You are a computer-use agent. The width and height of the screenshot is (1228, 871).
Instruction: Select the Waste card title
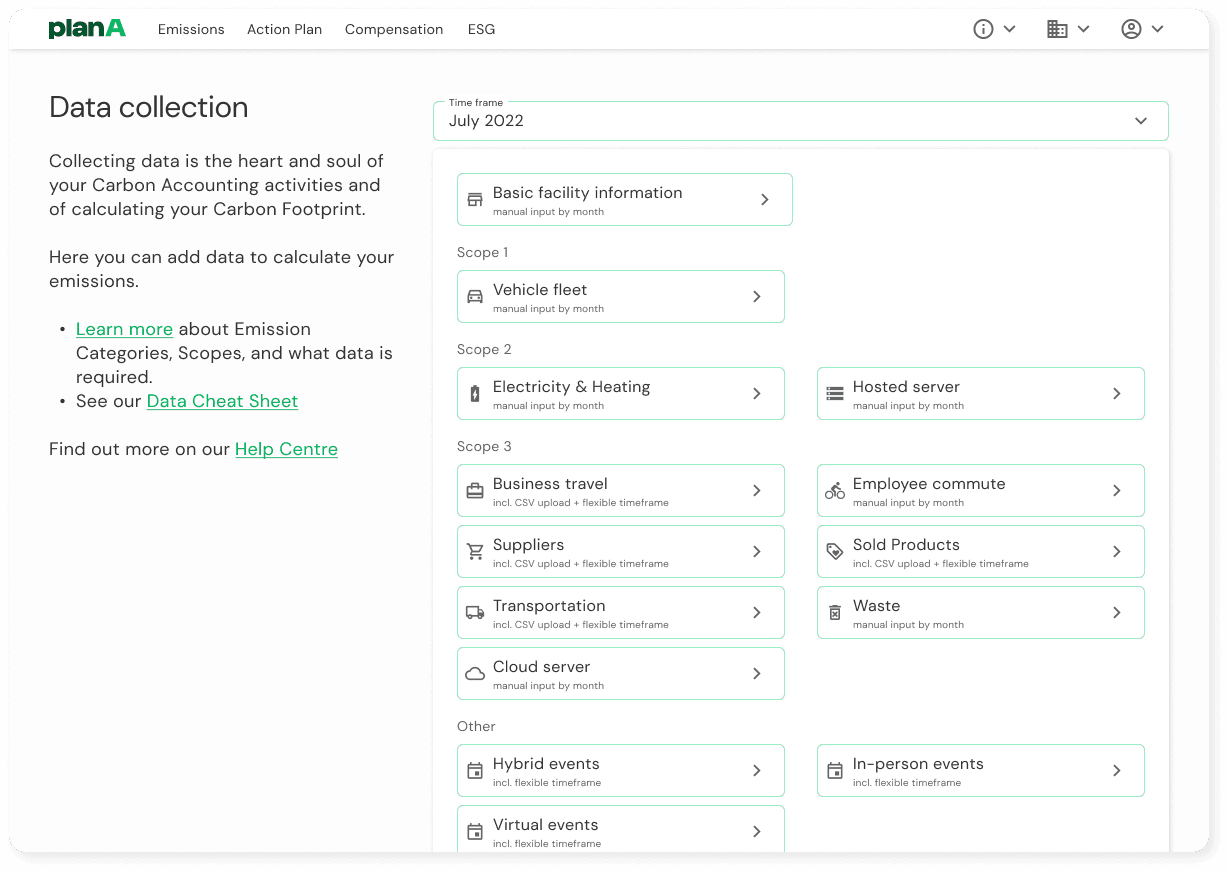point(876,606)
